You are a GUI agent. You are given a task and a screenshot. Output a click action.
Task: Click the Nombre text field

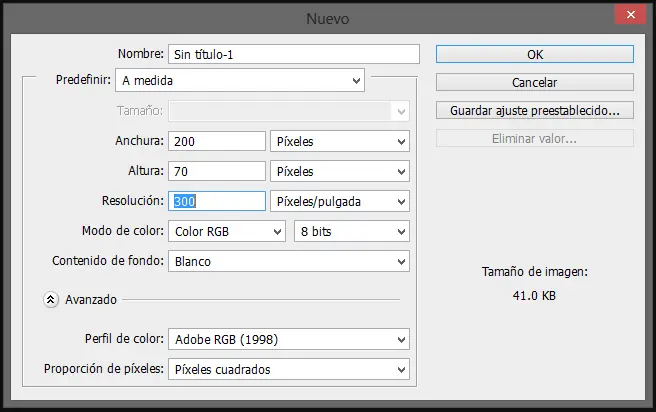[293, 54]
